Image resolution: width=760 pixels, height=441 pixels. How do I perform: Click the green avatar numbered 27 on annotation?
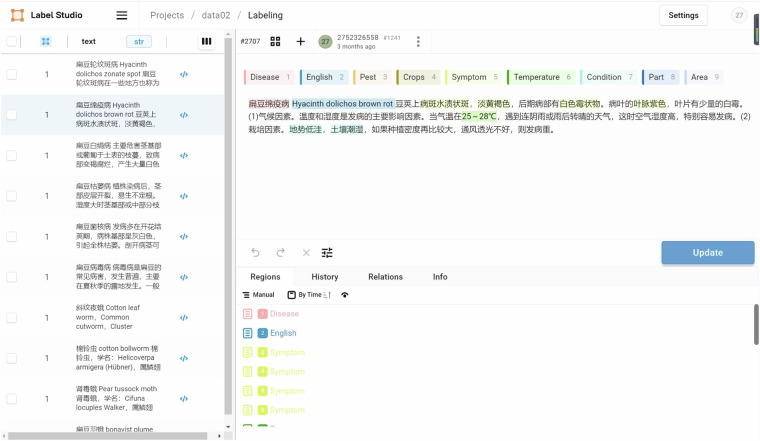click(x=325, y=42)
